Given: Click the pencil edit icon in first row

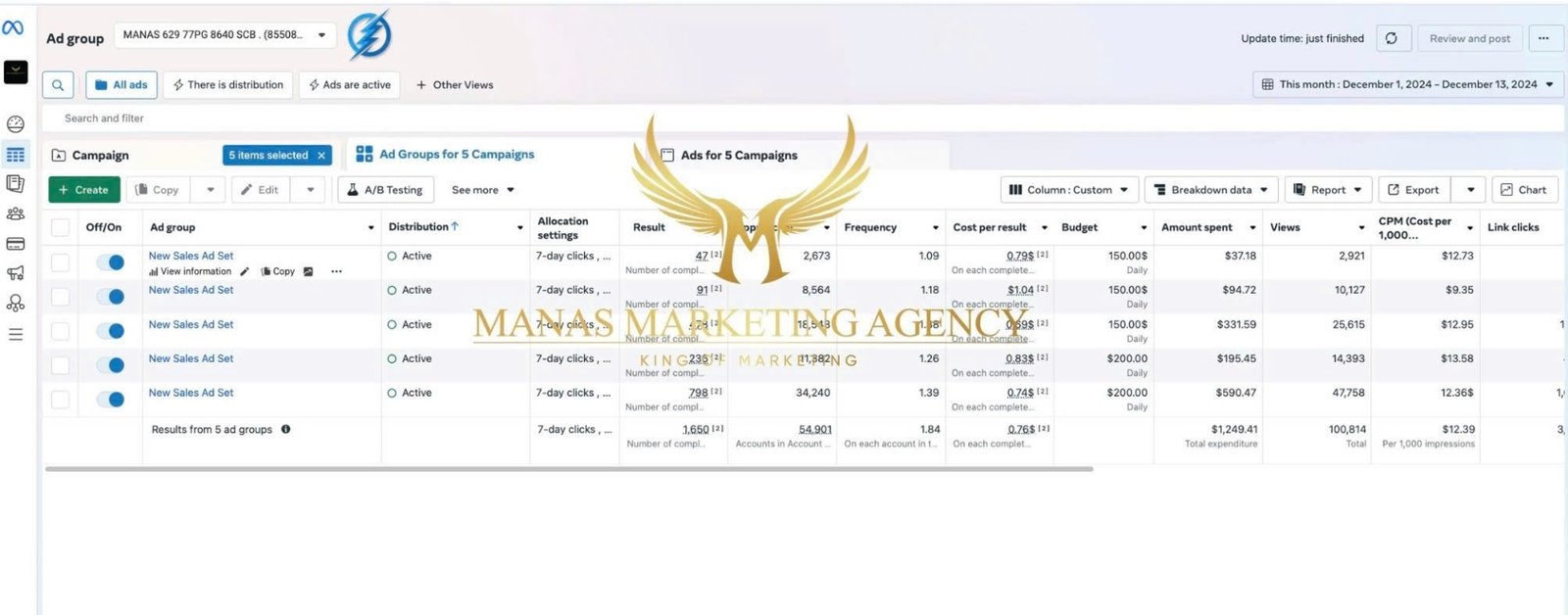Looking at the screenshot, I should click(245, 271).
